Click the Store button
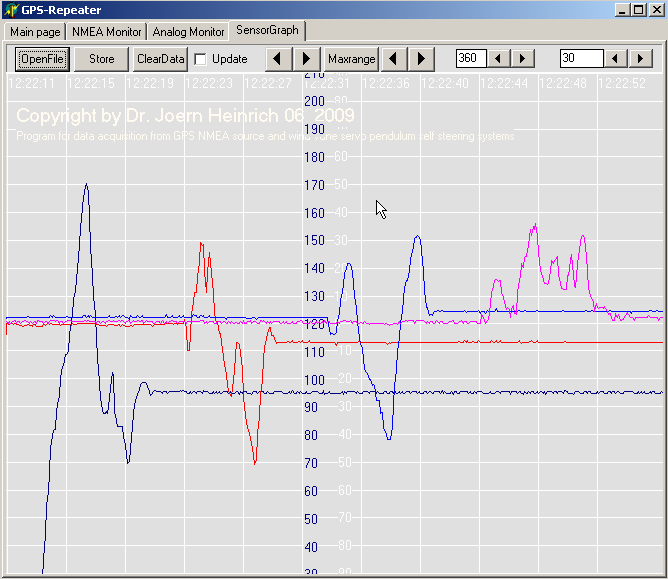This screenshot has height=579, width=668. point(101,59)
